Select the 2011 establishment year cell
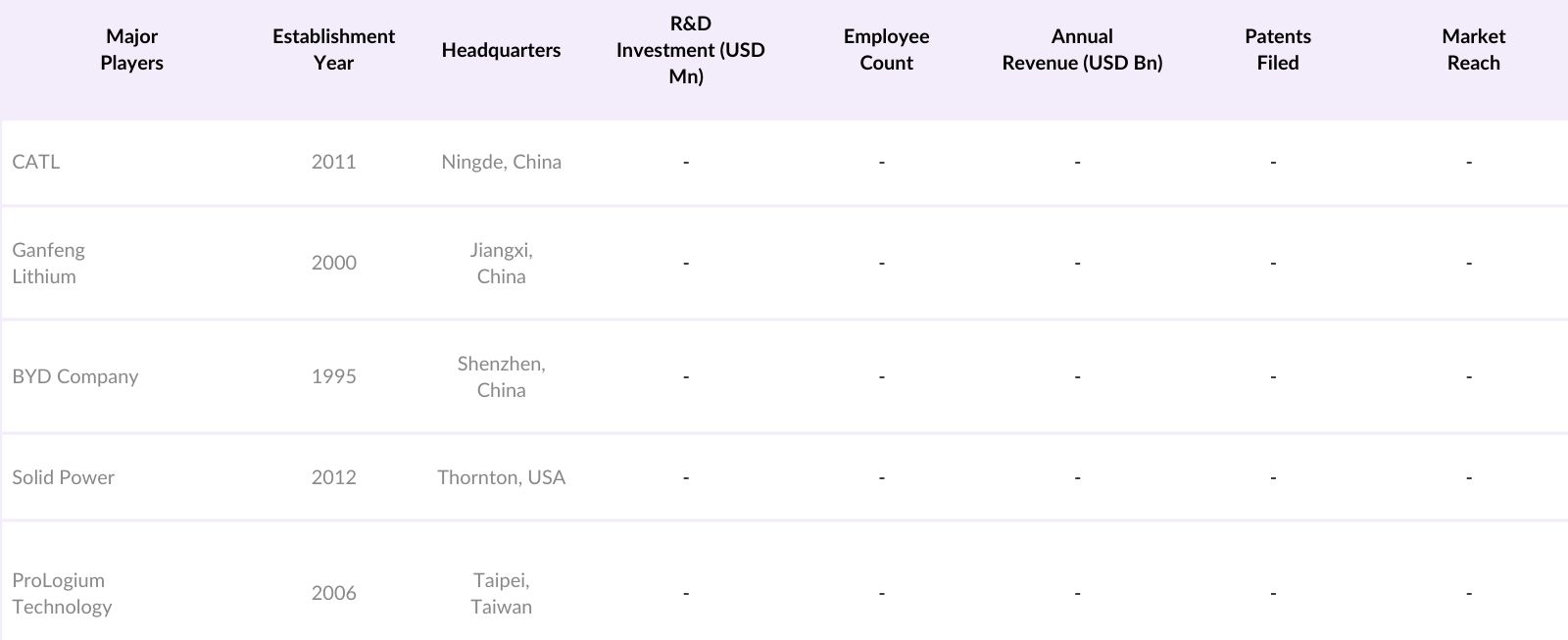The height and width of the screenshot is (640, 1568). (333, 162)
